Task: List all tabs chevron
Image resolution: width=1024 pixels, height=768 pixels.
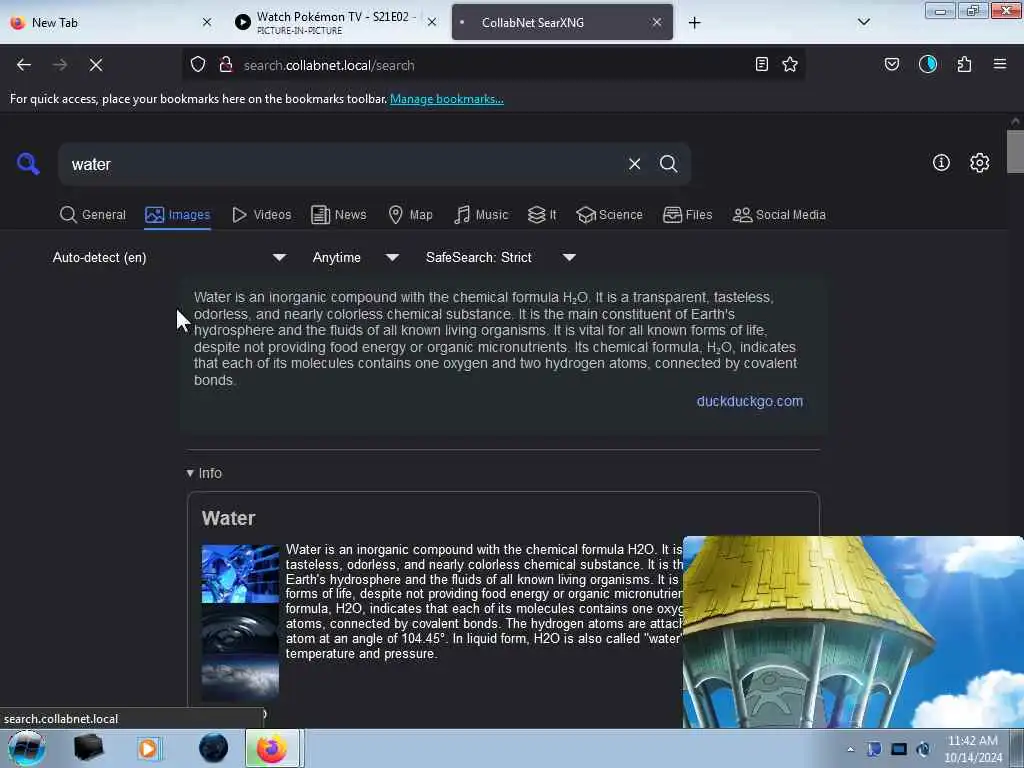Action: [863, 22]
